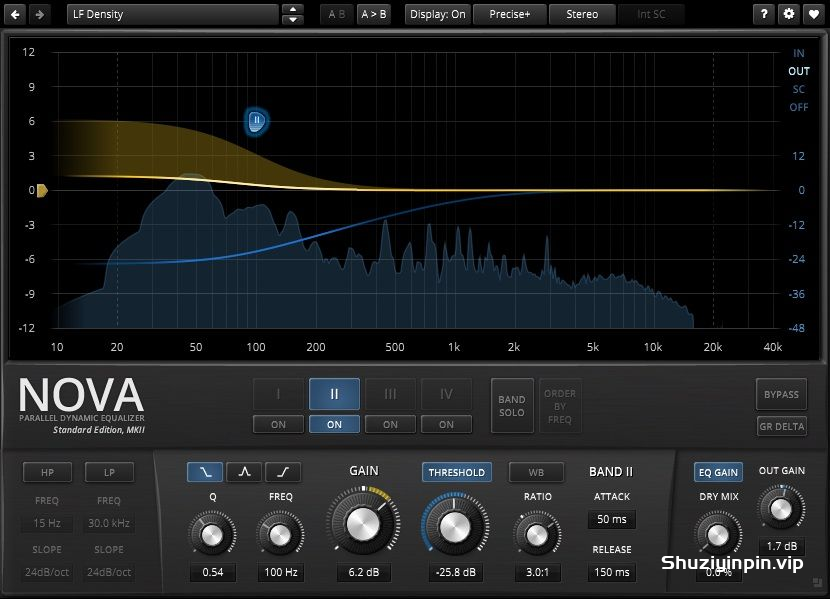
Task: Click the BYPASS button
Action: click(781, 394)
